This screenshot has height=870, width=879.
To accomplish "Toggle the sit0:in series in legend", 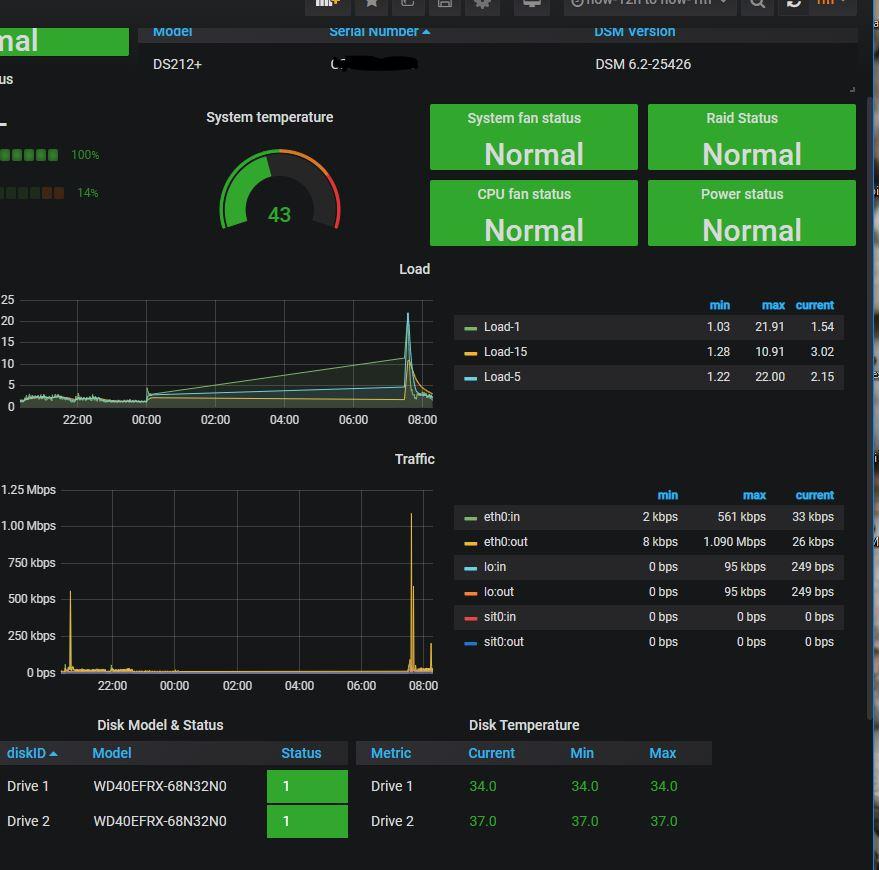I will coord(499,617).
